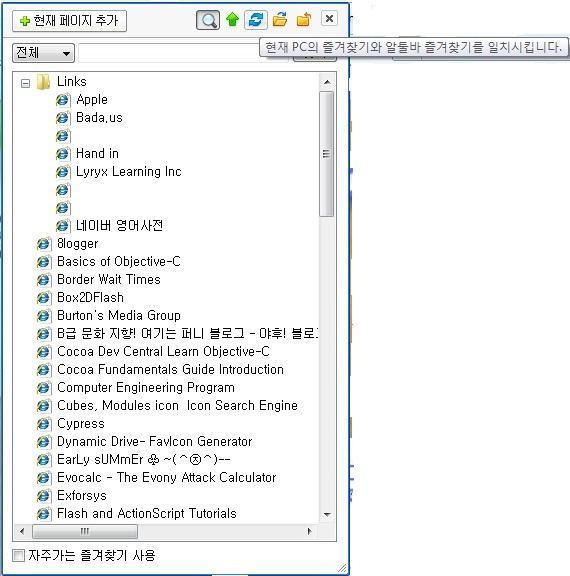Click the horizontal scrollbar thumb
Viewport: 570px width, 576px height.
pyautogui.click(x=85, y=531)
